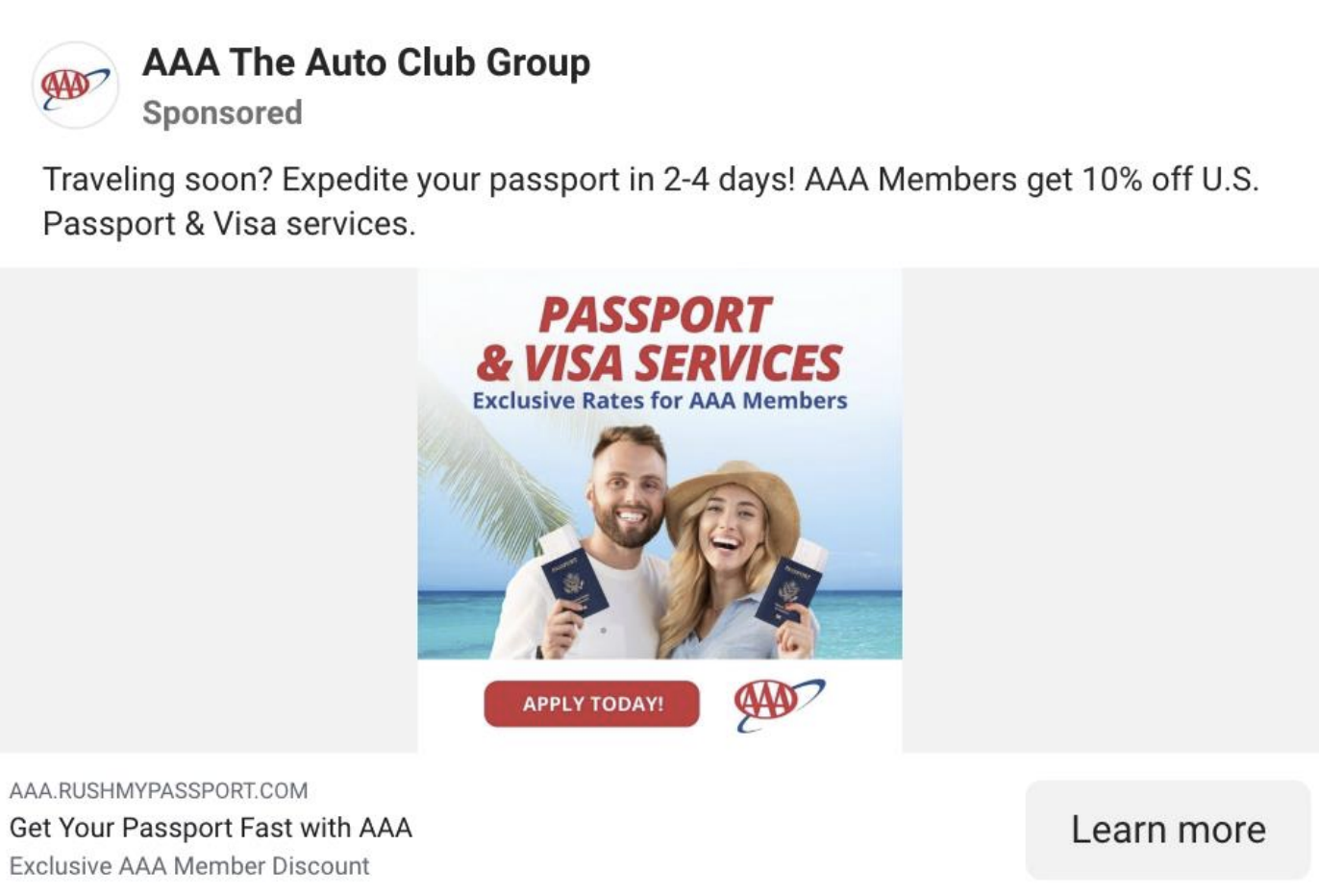
Task: Click the gray area right of the ad image
Action: click(x=1110, y=510)
